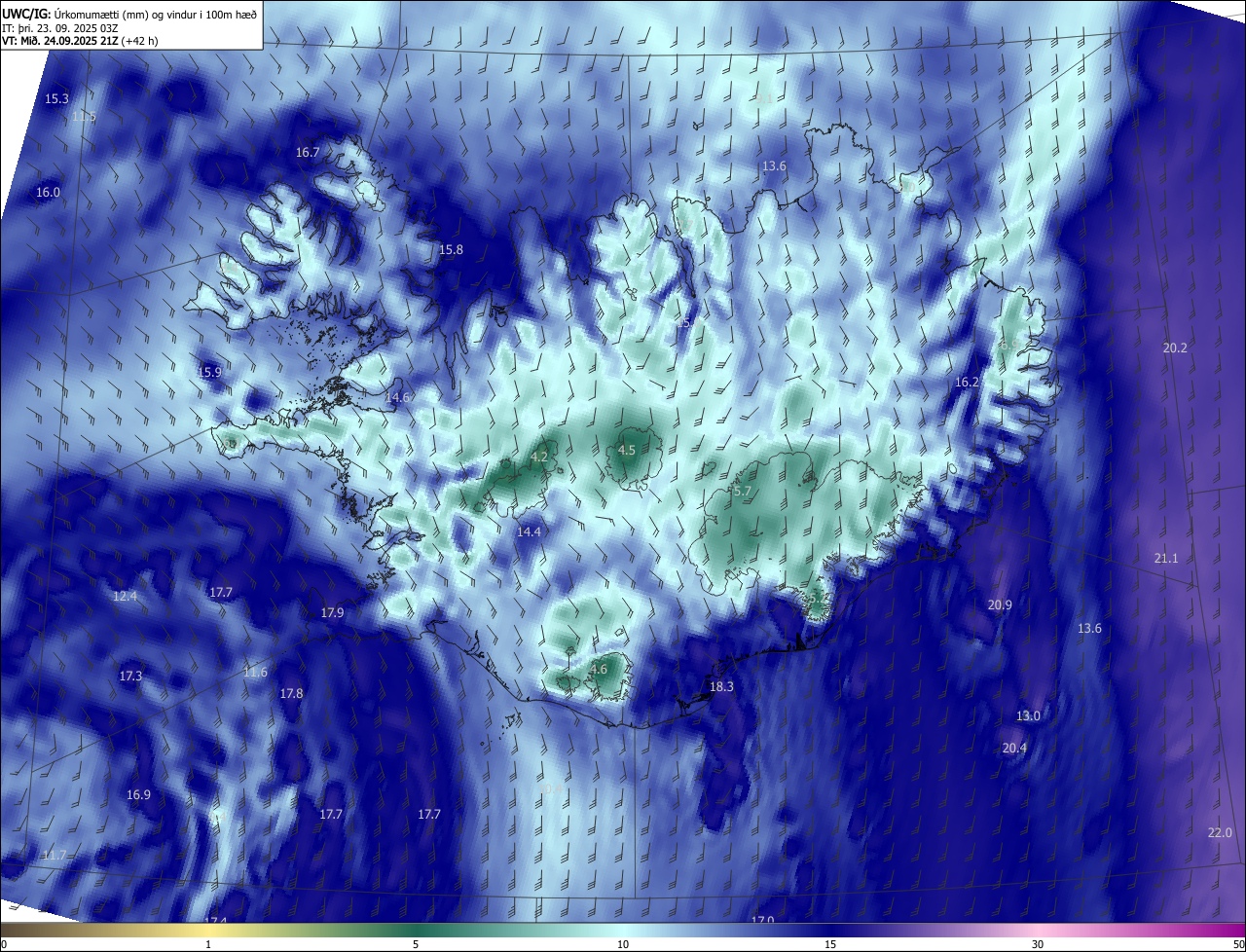
Task: Select the 20.2 value label
Action: [1175, 348]
